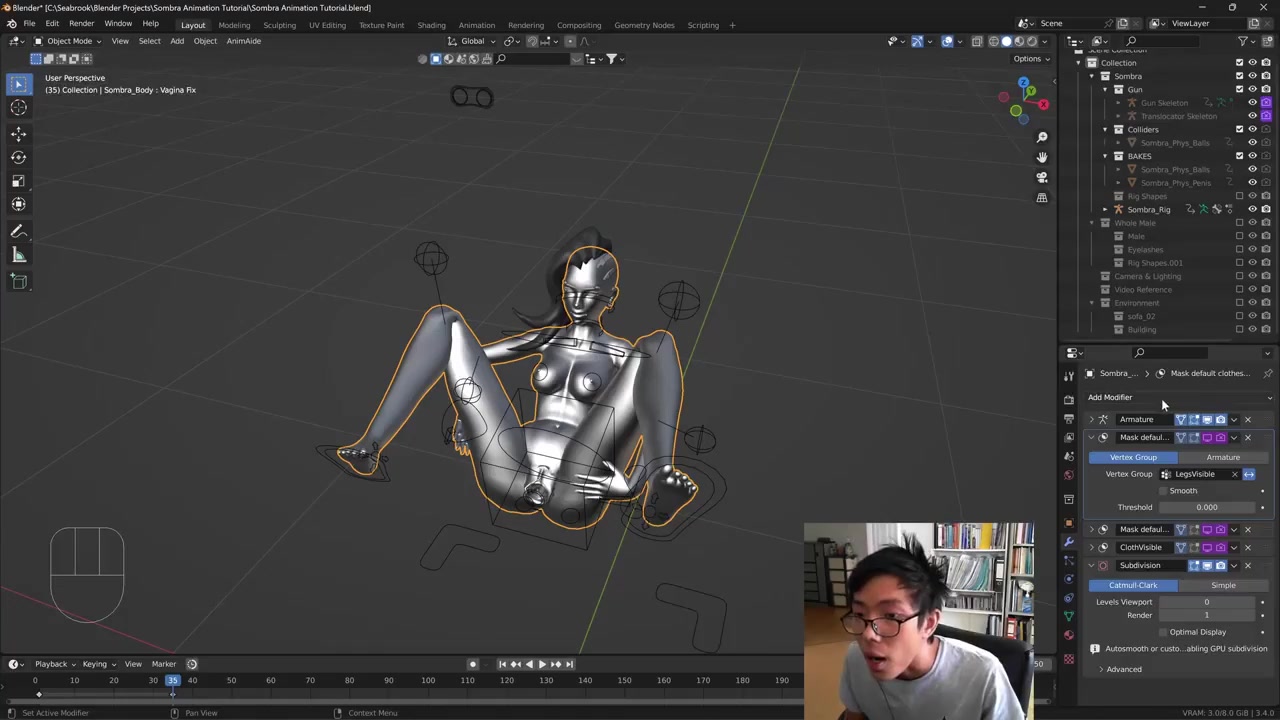Open the Object Mode dropdown
Viewport: 1280px width, 720px height.
click(x=68, y=41)
